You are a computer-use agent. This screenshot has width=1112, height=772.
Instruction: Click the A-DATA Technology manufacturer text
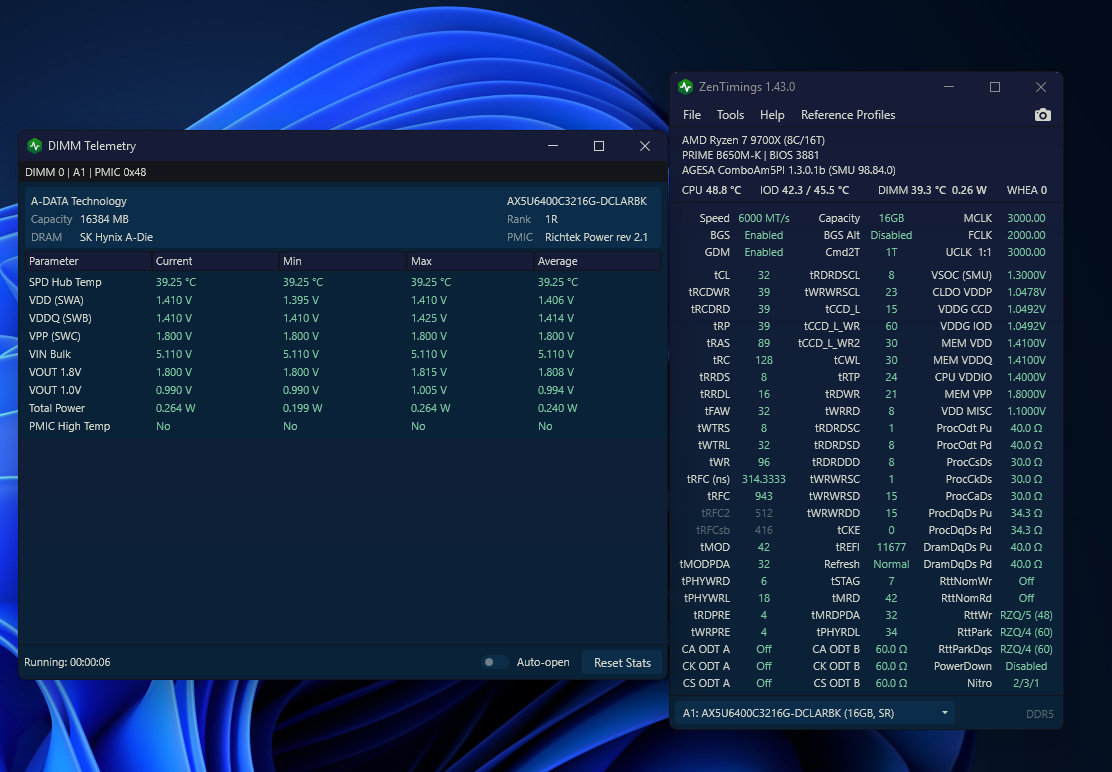tap(79, 201)
